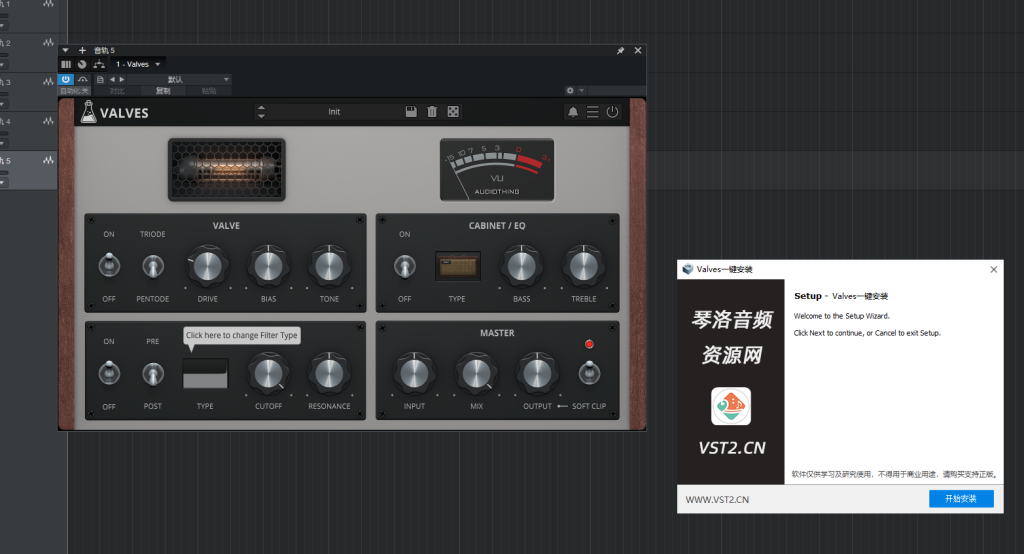This screenshot has width=1024, height=554.
Task: Open the plugin settings gear
Action: click(x=570, y=91)
